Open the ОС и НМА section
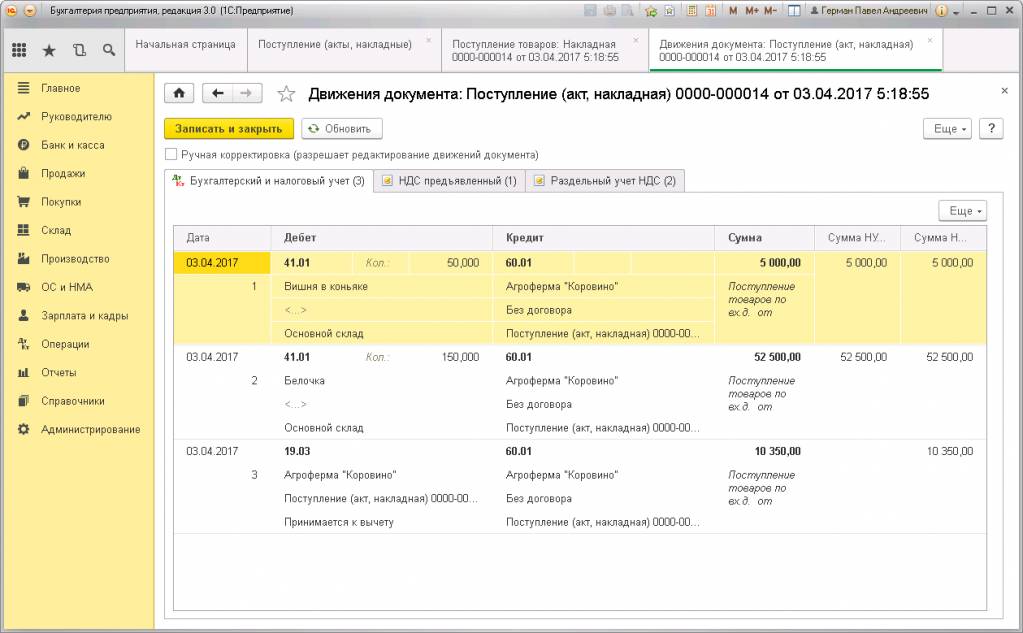Image resolution: width=1023 pixels, height=633 pixels. [x=67, y=287]
